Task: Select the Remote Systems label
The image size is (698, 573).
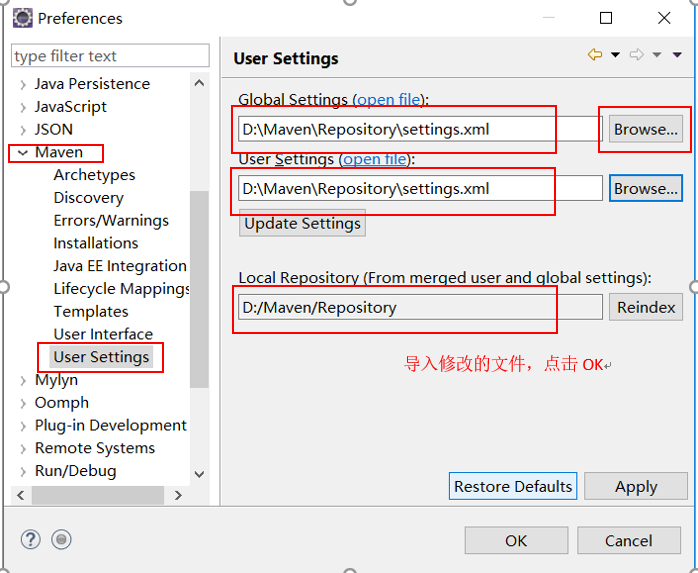Action: pyautogui.click(x=95, y=448)
